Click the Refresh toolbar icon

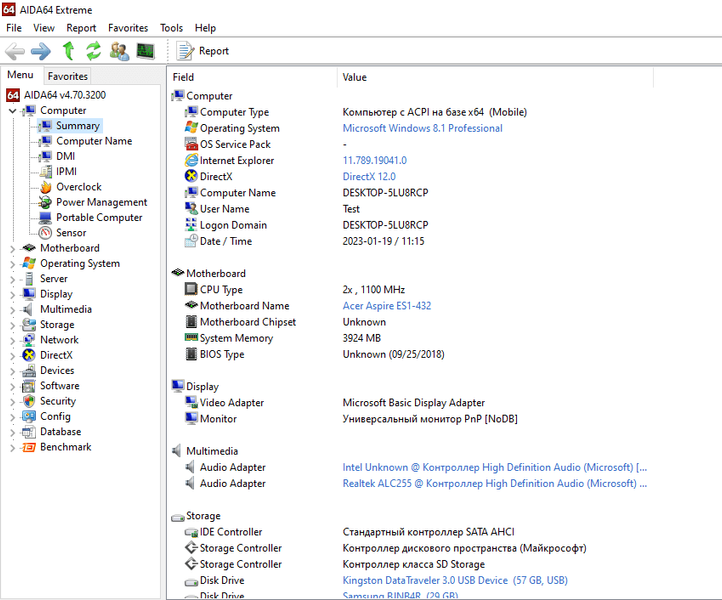(93, 51)
